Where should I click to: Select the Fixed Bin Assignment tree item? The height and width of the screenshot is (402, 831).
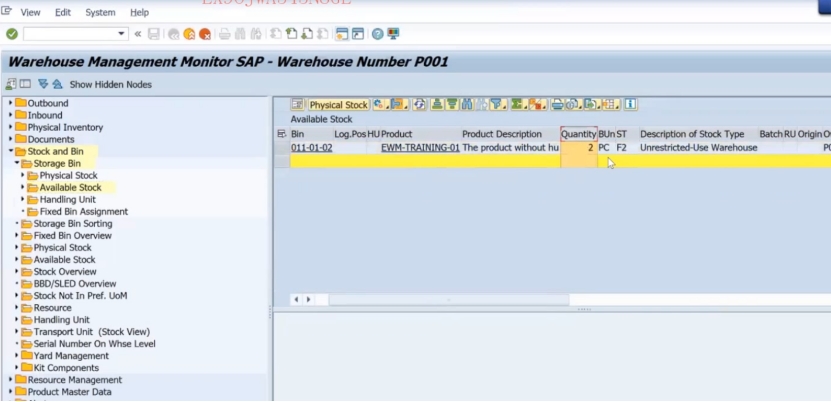click(84, 212)
